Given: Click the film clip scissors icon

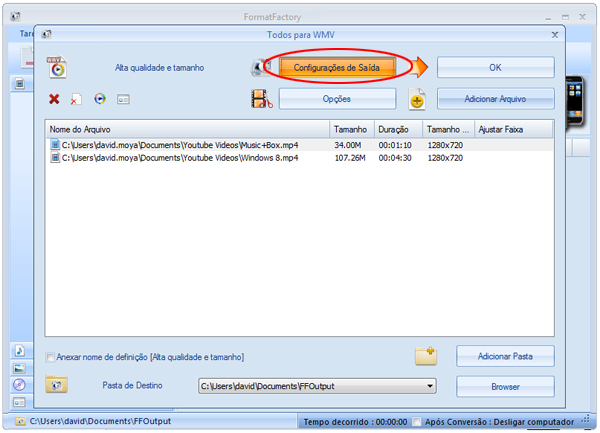Looking at the screenshot, I should click(262, 99).
